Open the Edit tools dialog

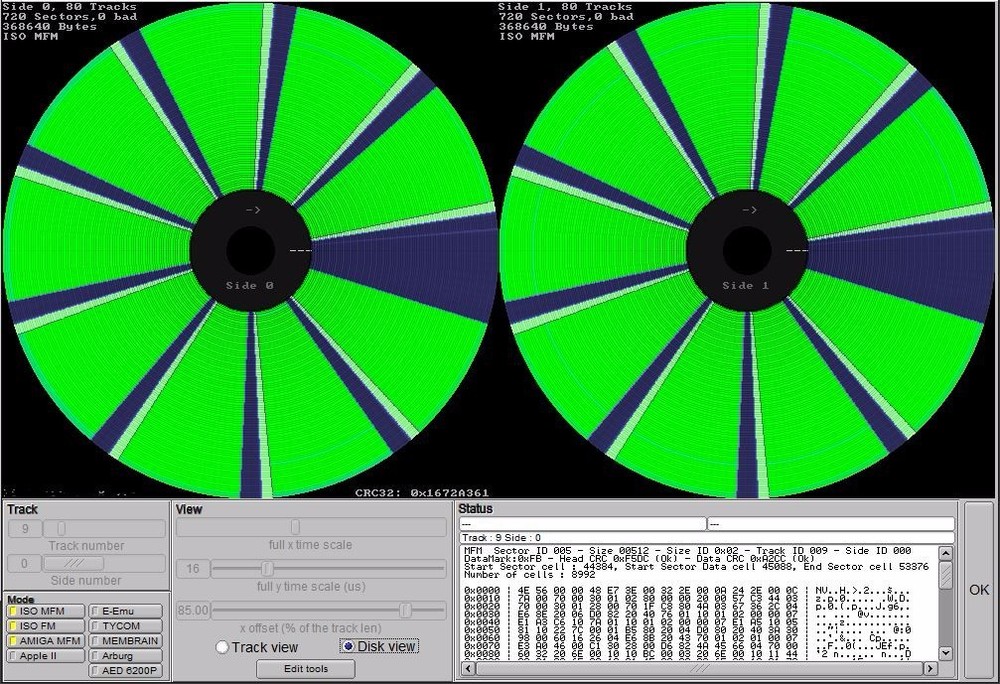[305, 668]
